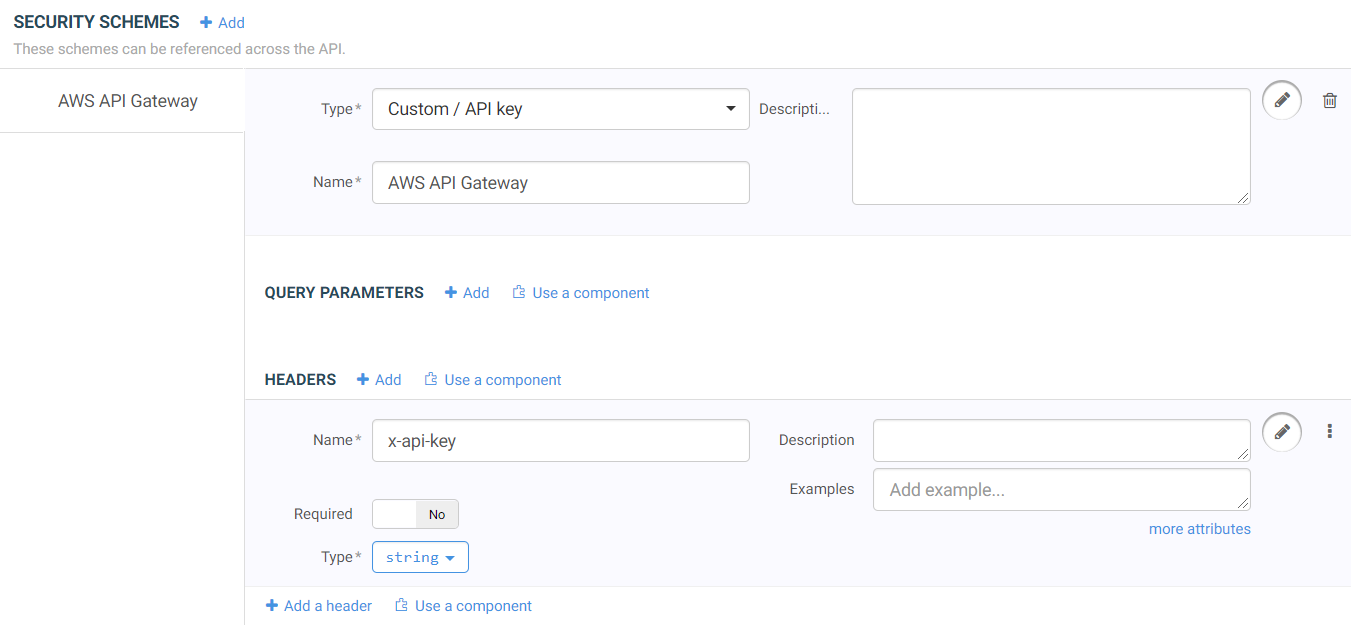Viewport: 1351px width, 636px height.
Task: Click the pencil edit icon for x-api-key header
Action: click(1282, 432)
